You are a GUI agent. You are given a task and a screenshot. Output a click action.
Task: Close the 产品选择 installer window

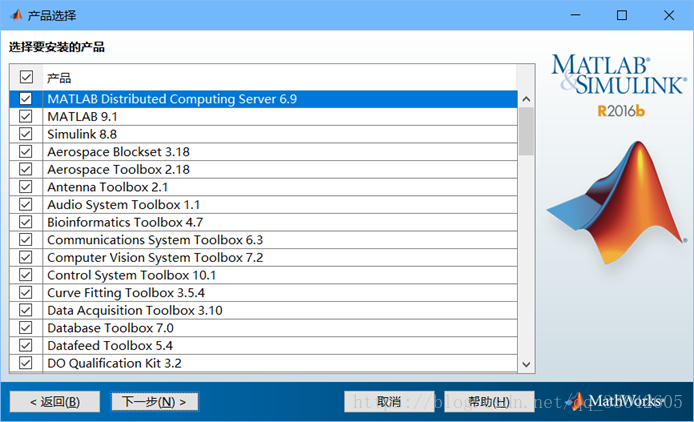(x=669, y=15)
